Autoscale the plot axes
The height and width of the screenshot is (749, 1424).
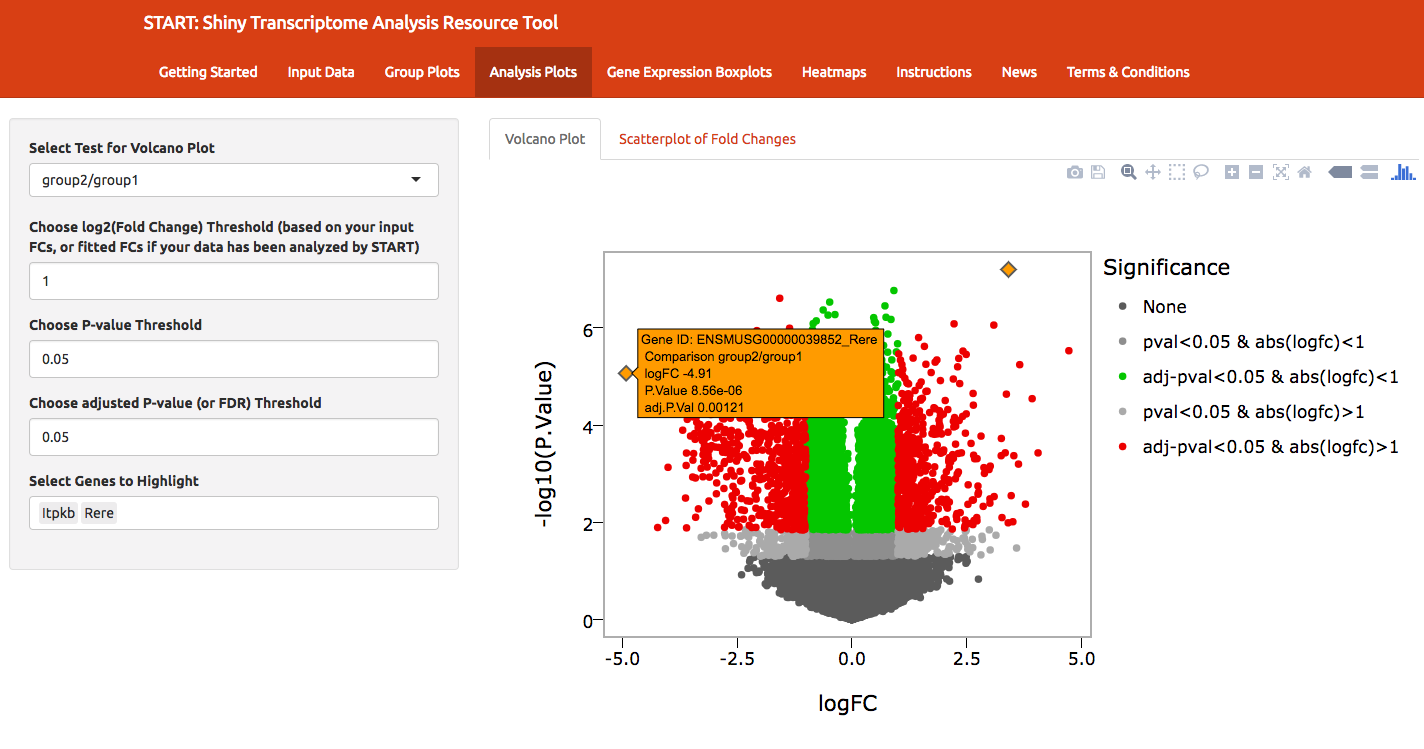pos(1280,172)
